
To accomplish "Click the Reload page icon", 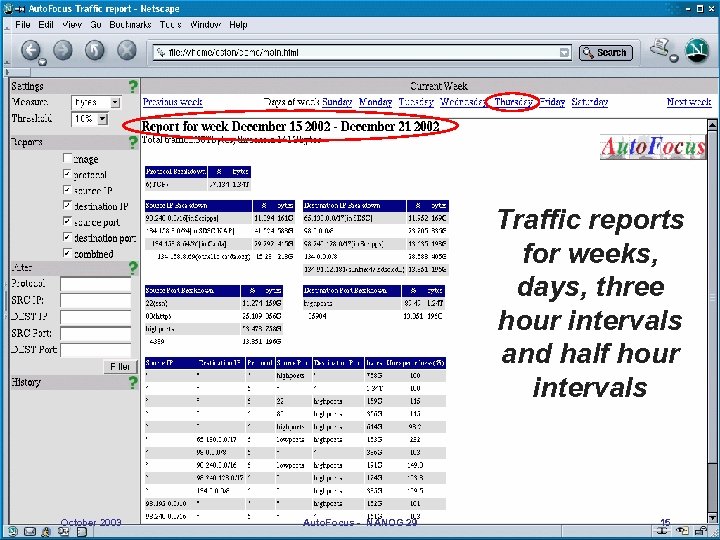I will (x=95, y=51).
